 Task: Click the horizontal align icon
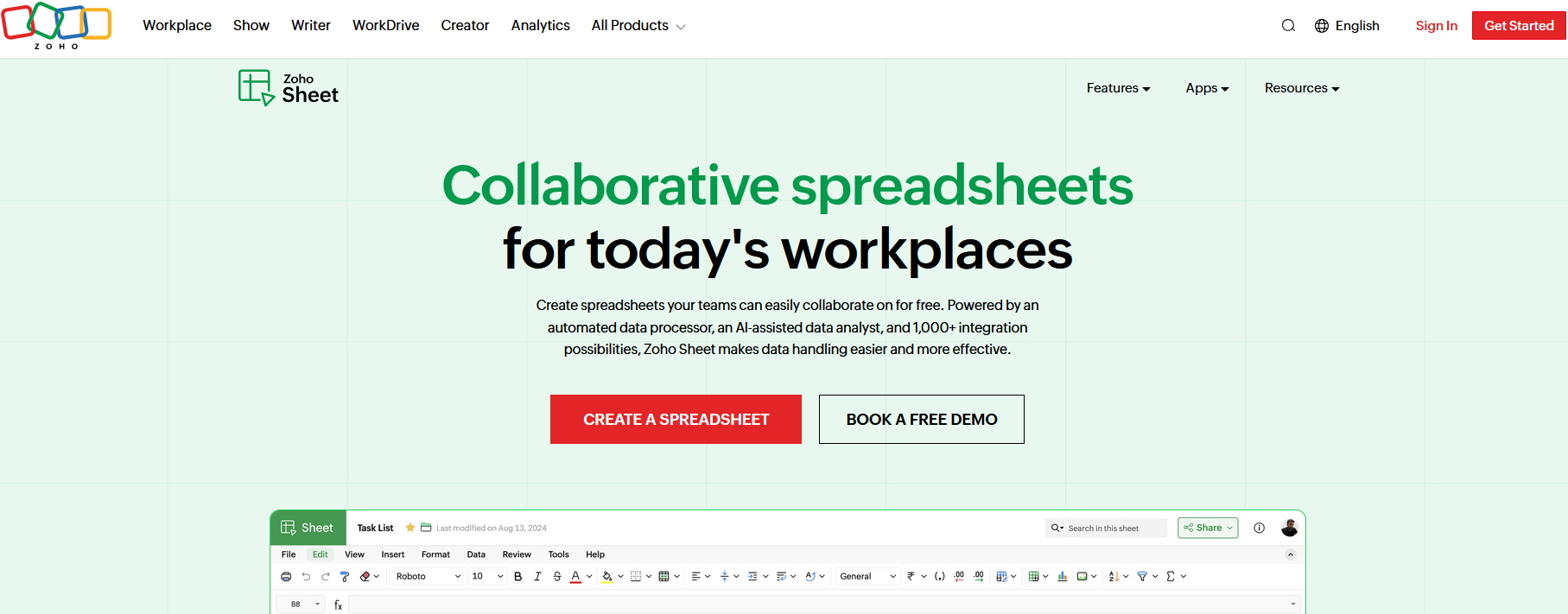(696, 577)
